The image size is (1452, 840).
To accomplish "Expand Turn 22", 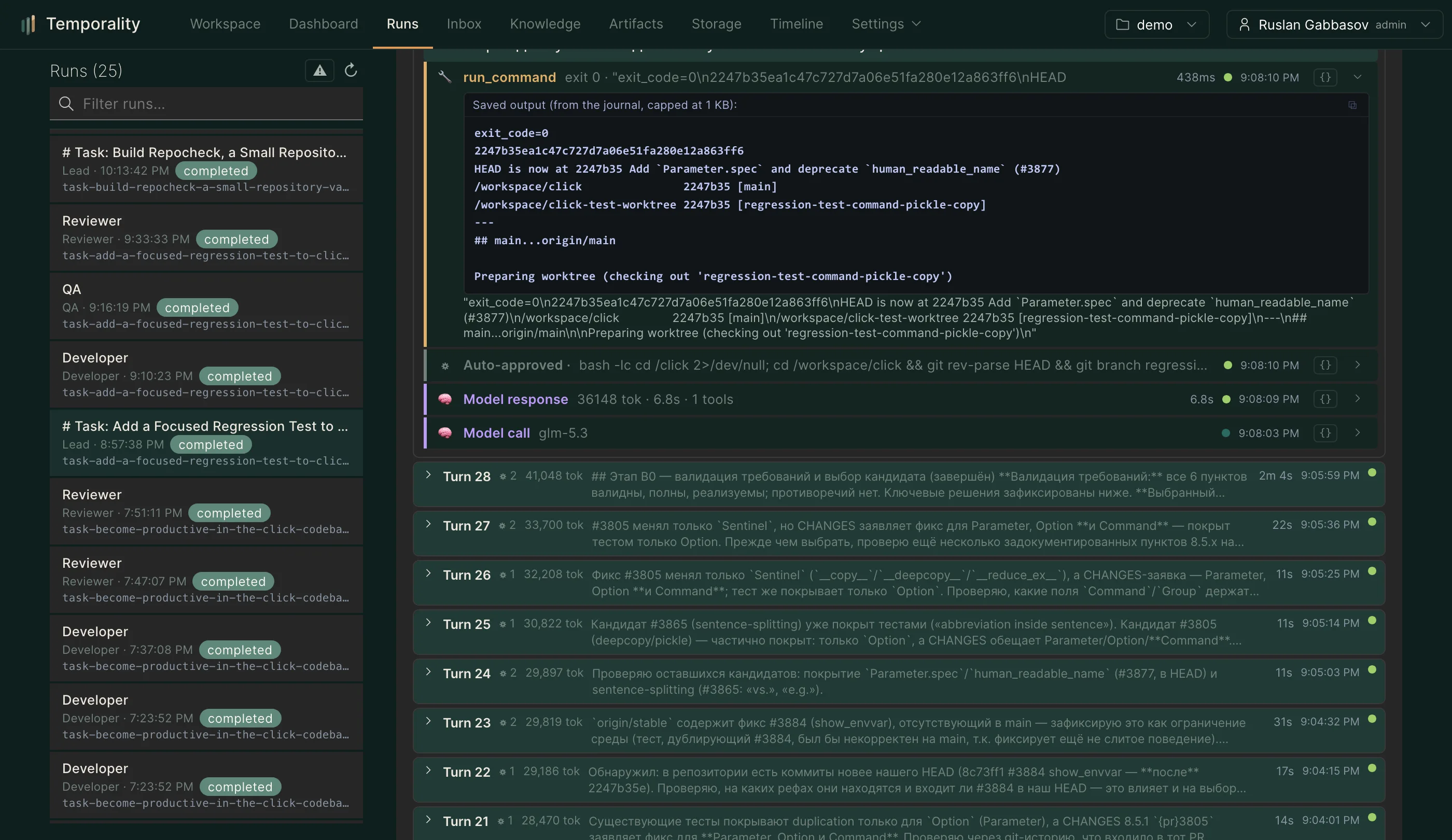I will point(428,771).
